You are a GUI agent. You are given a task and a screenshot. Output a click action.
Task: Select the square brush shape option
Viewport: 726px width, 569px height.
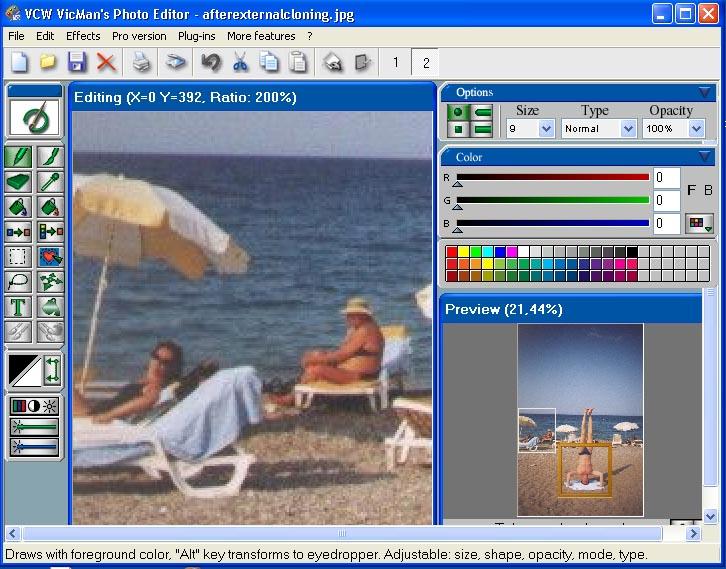[x=458, y=129]
